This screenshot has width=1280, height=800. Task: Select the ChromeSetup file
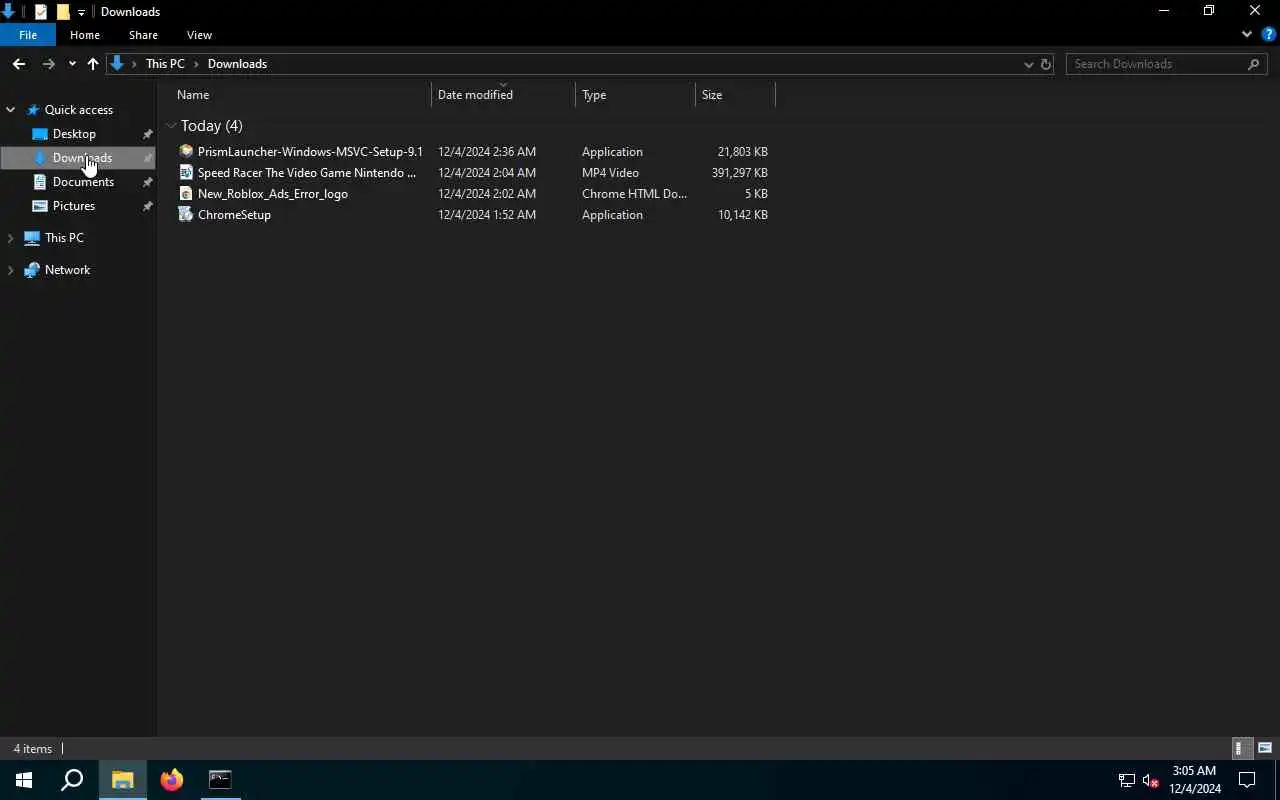[x=234, y=215]
